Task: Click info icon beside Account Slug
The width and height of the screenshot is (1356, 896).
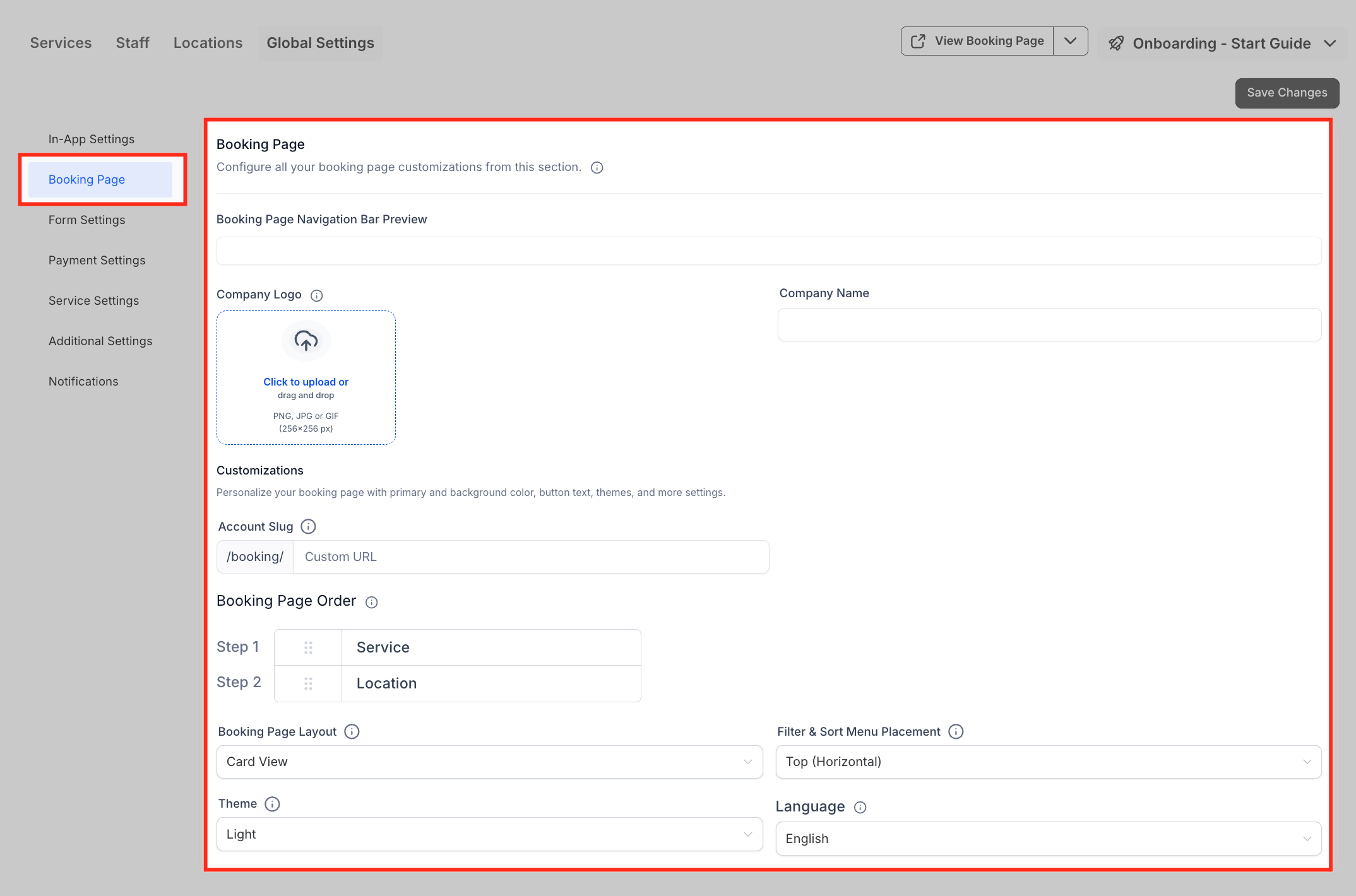Action: [308, 526]
